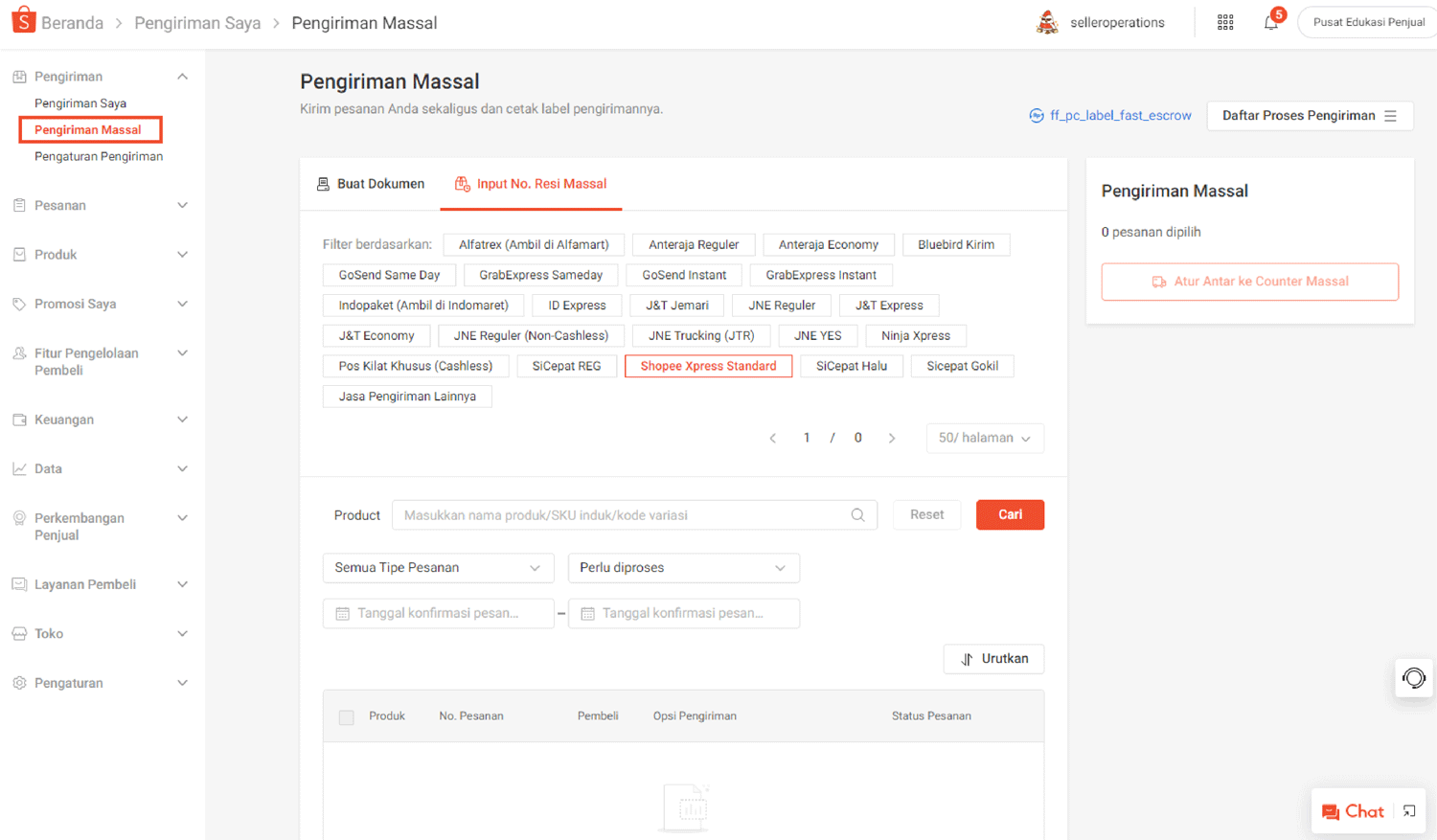Open notifications bell icon
This screenshot has width=1437, height=840.
pyautogui.click(x=1270, y=22)
